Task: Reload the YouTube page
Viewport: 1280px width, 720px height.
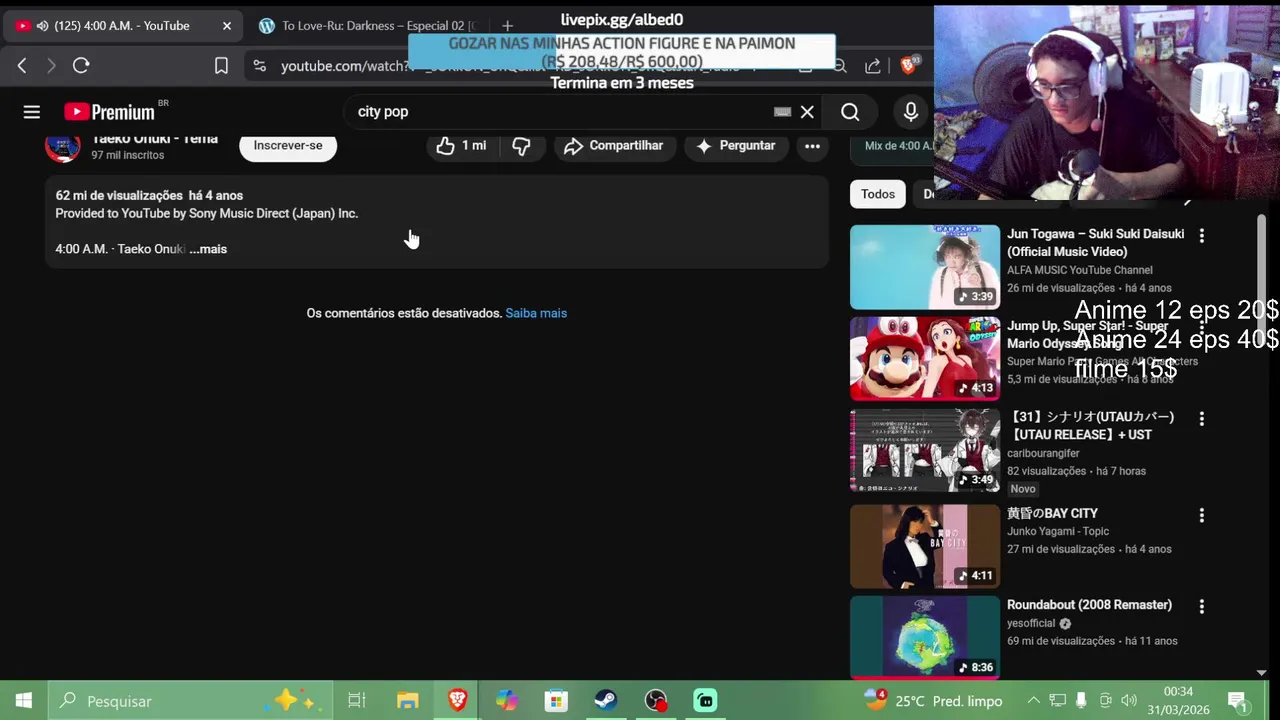Action: pyautogui.click(x=81, y=66)
